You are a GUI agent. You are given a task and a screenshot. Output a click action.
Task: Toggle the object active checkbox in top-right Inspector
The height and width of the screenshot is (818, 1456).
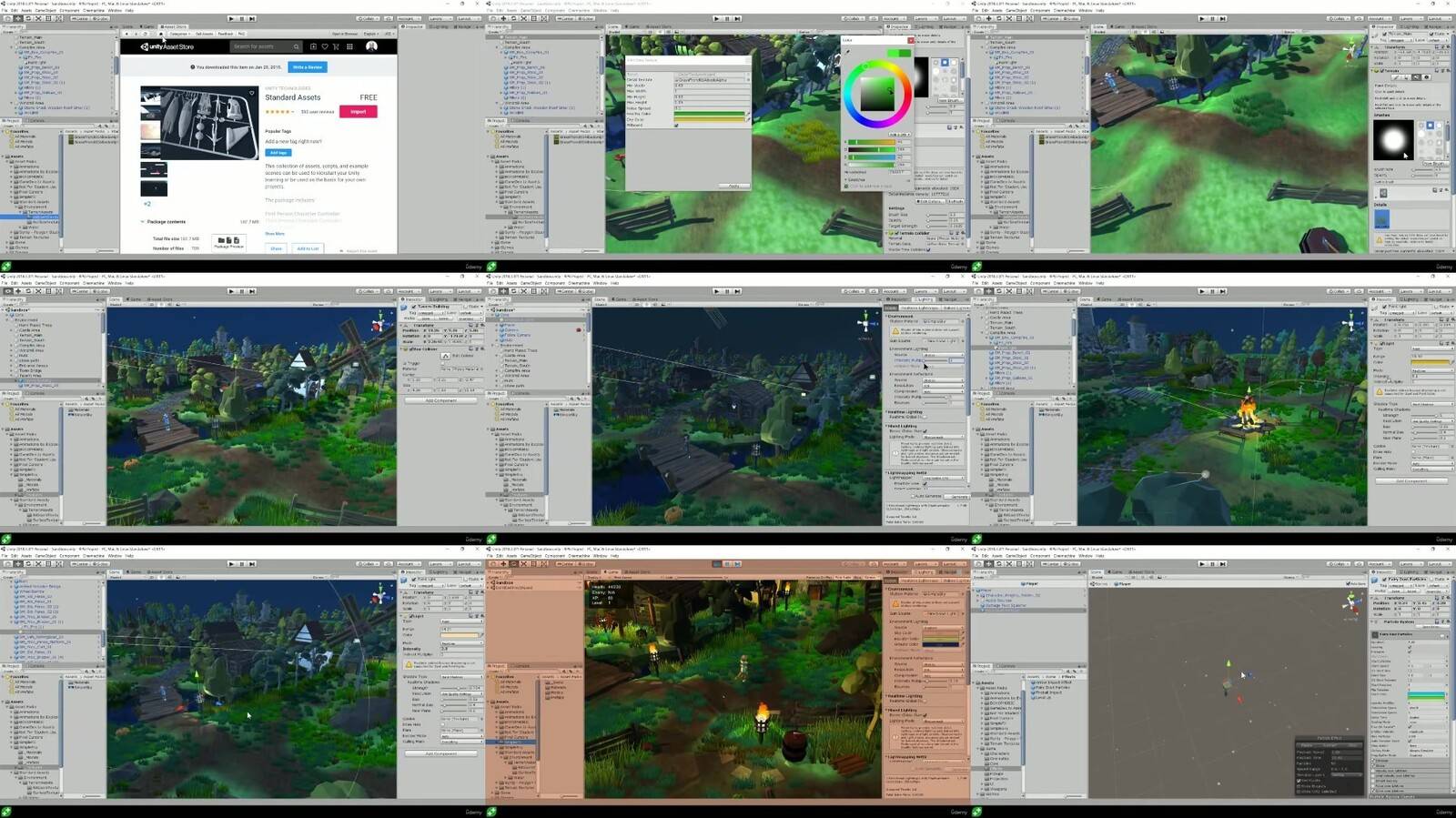(1384, 34)
